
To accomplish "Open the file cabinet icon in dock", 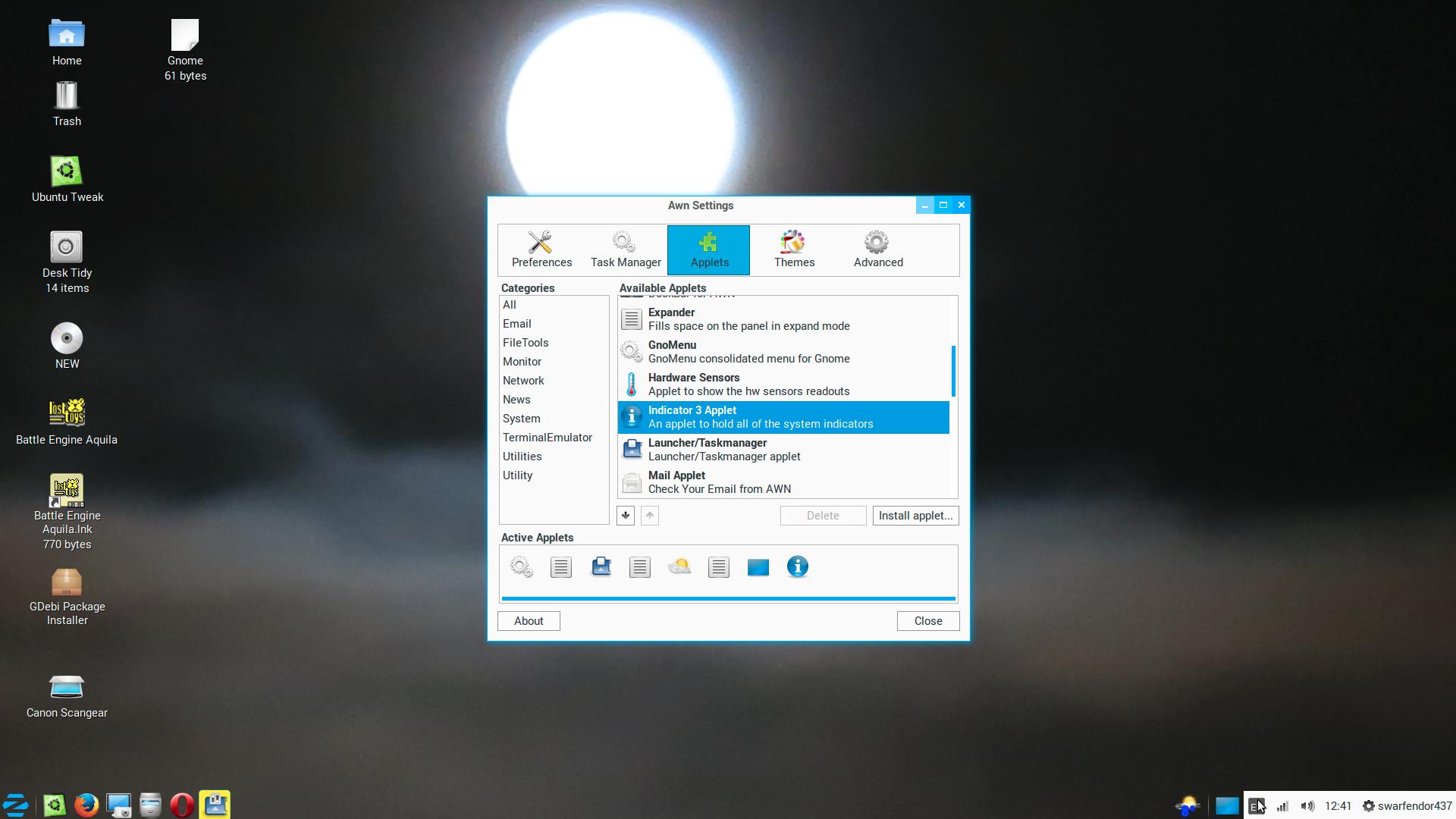I will click(150, 805).
